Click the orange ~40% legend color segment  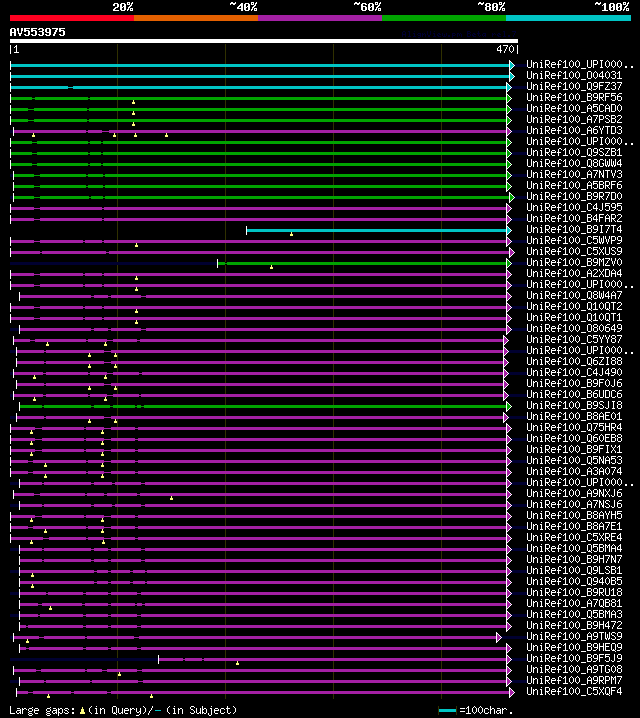(196, 18)
